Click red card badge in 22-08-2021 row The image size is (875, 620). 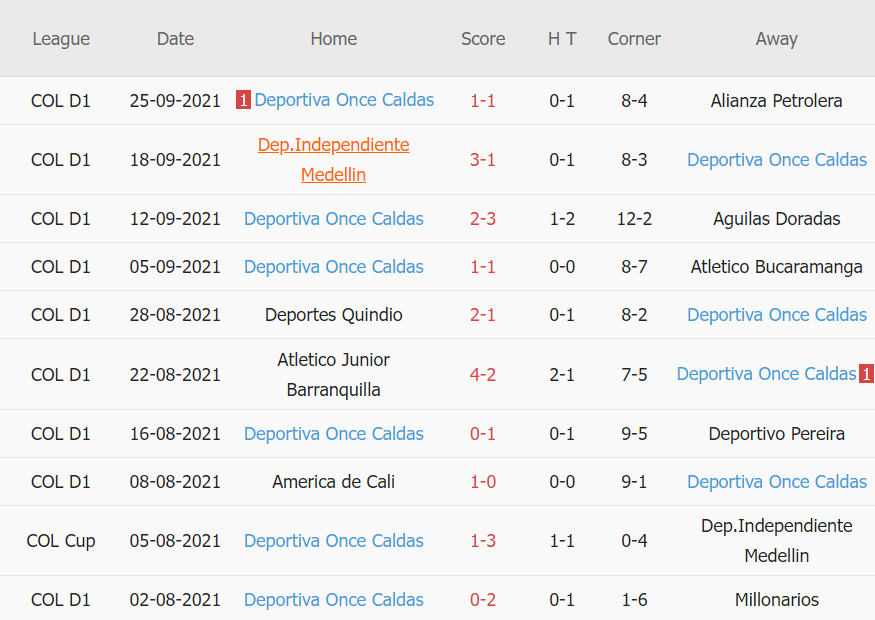click(x=866, y=374)
